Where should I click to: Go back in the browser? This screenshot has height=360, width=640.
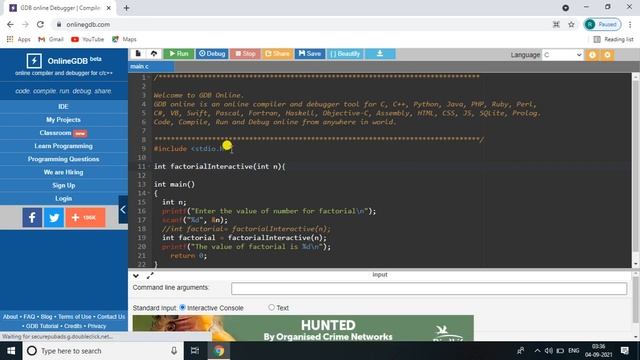click(10, 24)
